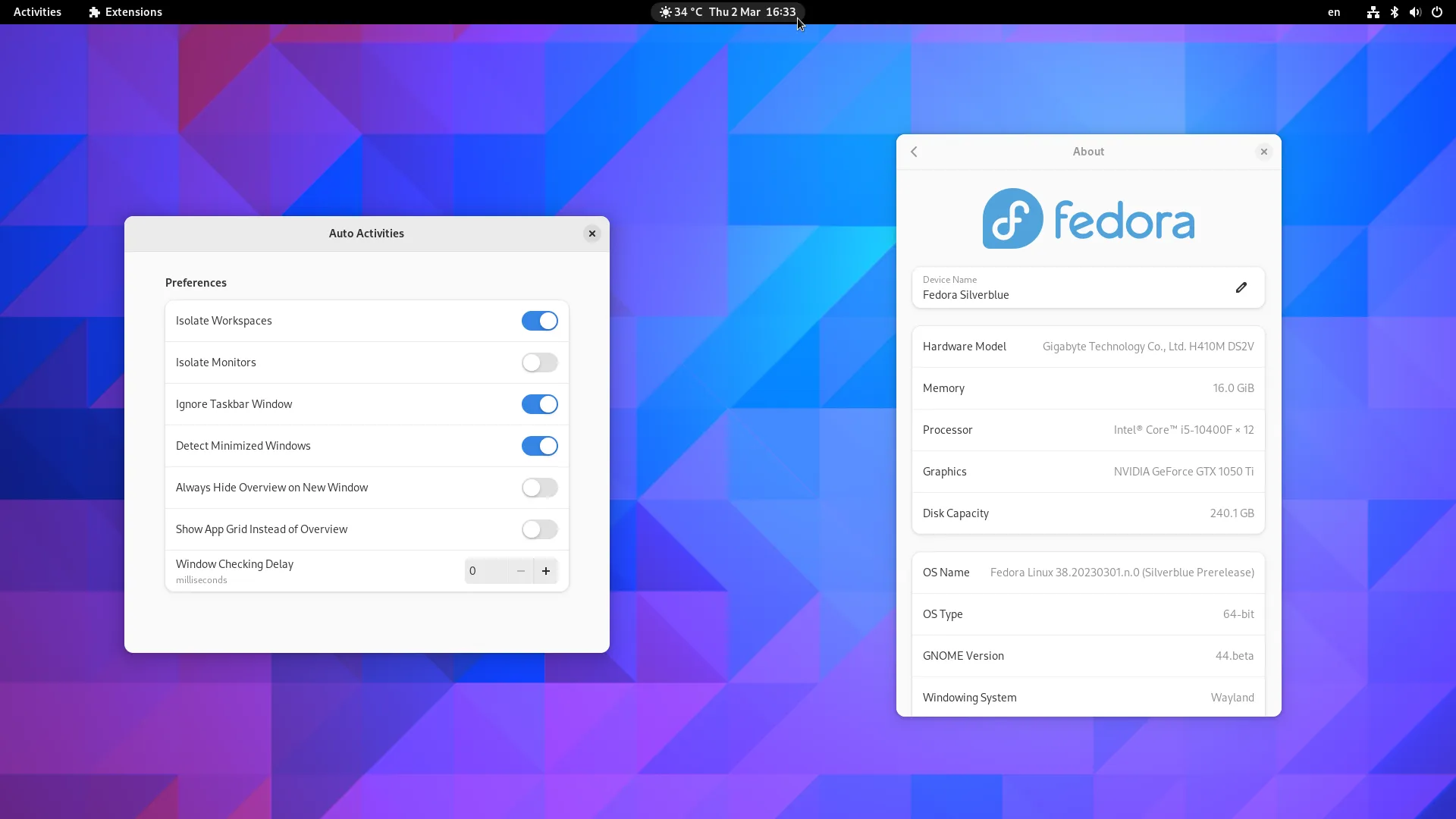Click the power icon in top bar
The image size is (1456, 819).
[1436, 12]
